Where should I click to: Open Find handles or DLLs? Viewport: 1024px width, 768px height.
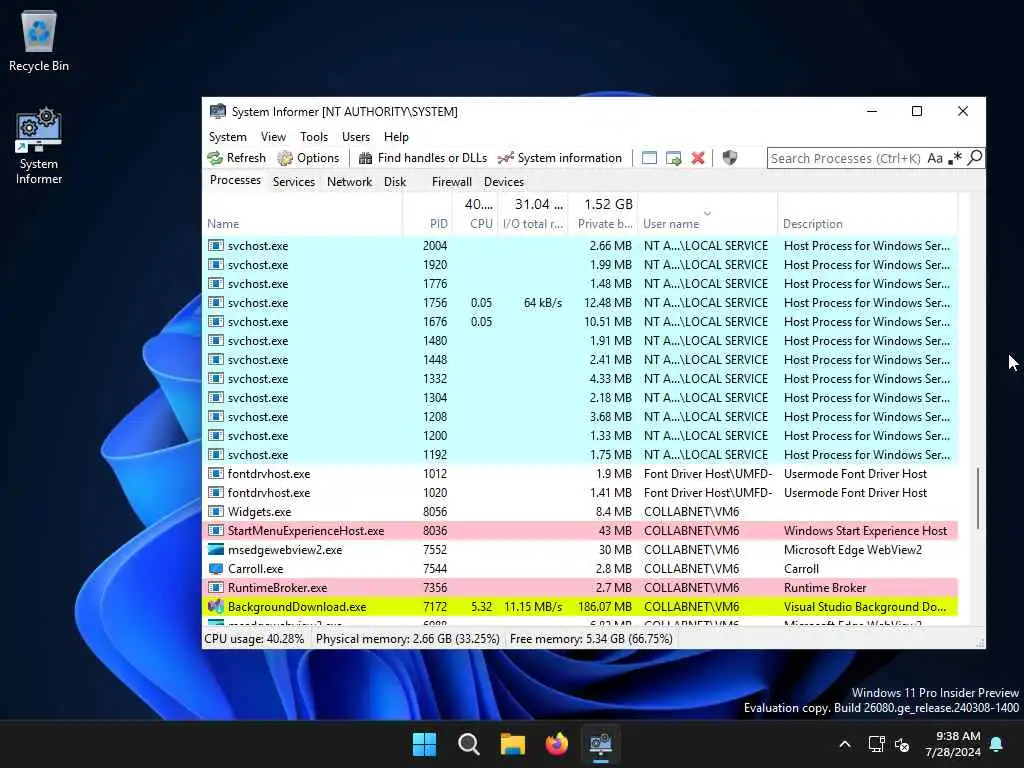click(423, 158)
